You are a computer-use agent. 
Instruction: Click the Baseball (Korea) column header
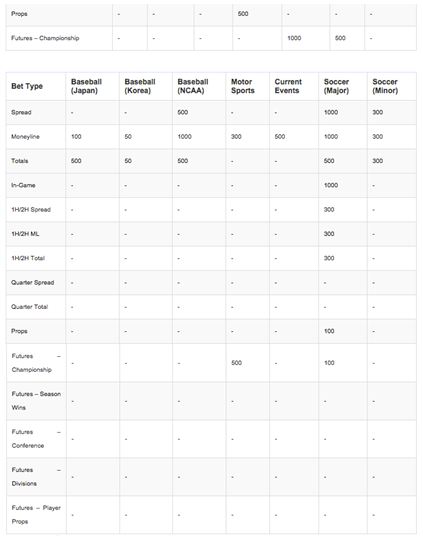(x=140, y=86)
